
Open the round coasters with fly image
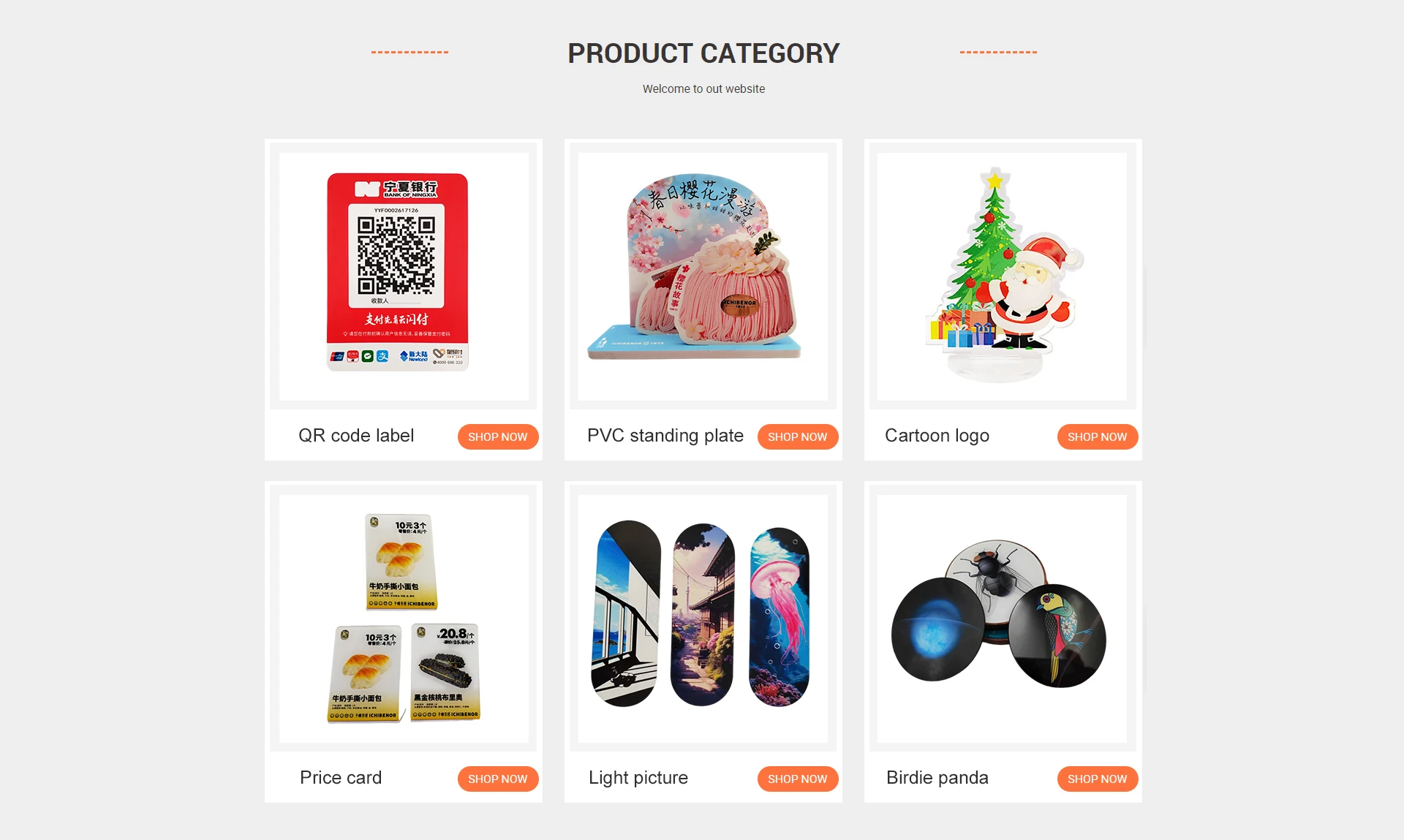pos(1002,618)
